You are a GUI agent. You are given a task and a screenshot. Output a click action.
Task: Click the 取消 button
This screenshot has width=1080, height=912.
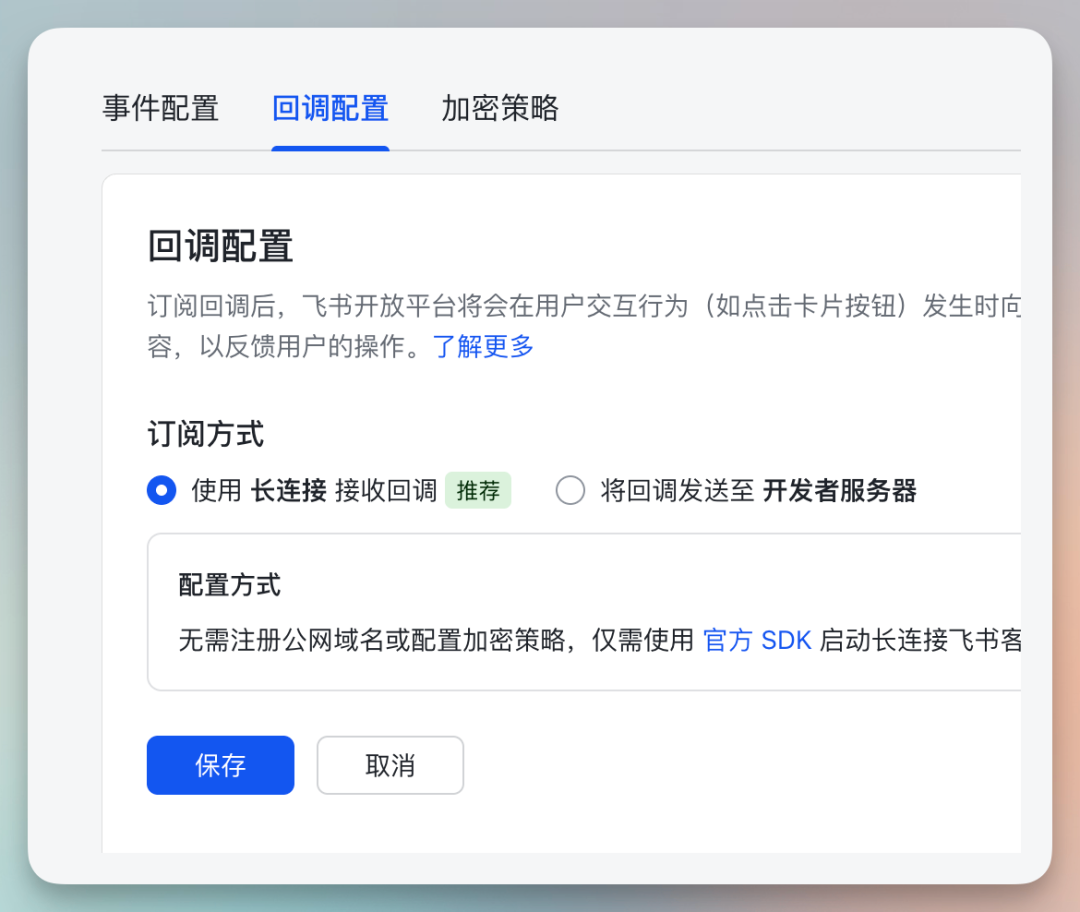390,766
